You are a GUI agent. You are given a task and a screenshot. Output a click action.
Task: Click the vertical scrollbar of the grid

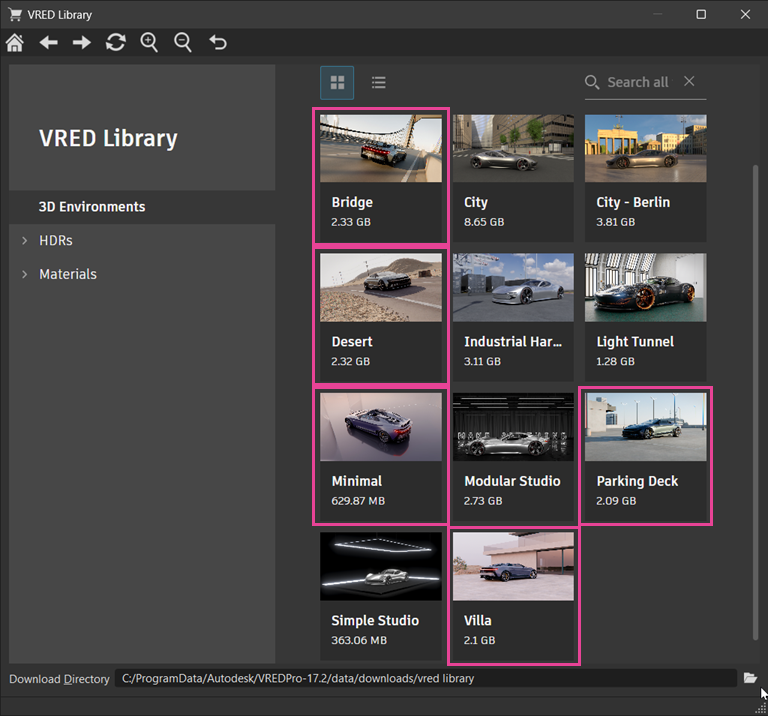[x=755, y=402]
